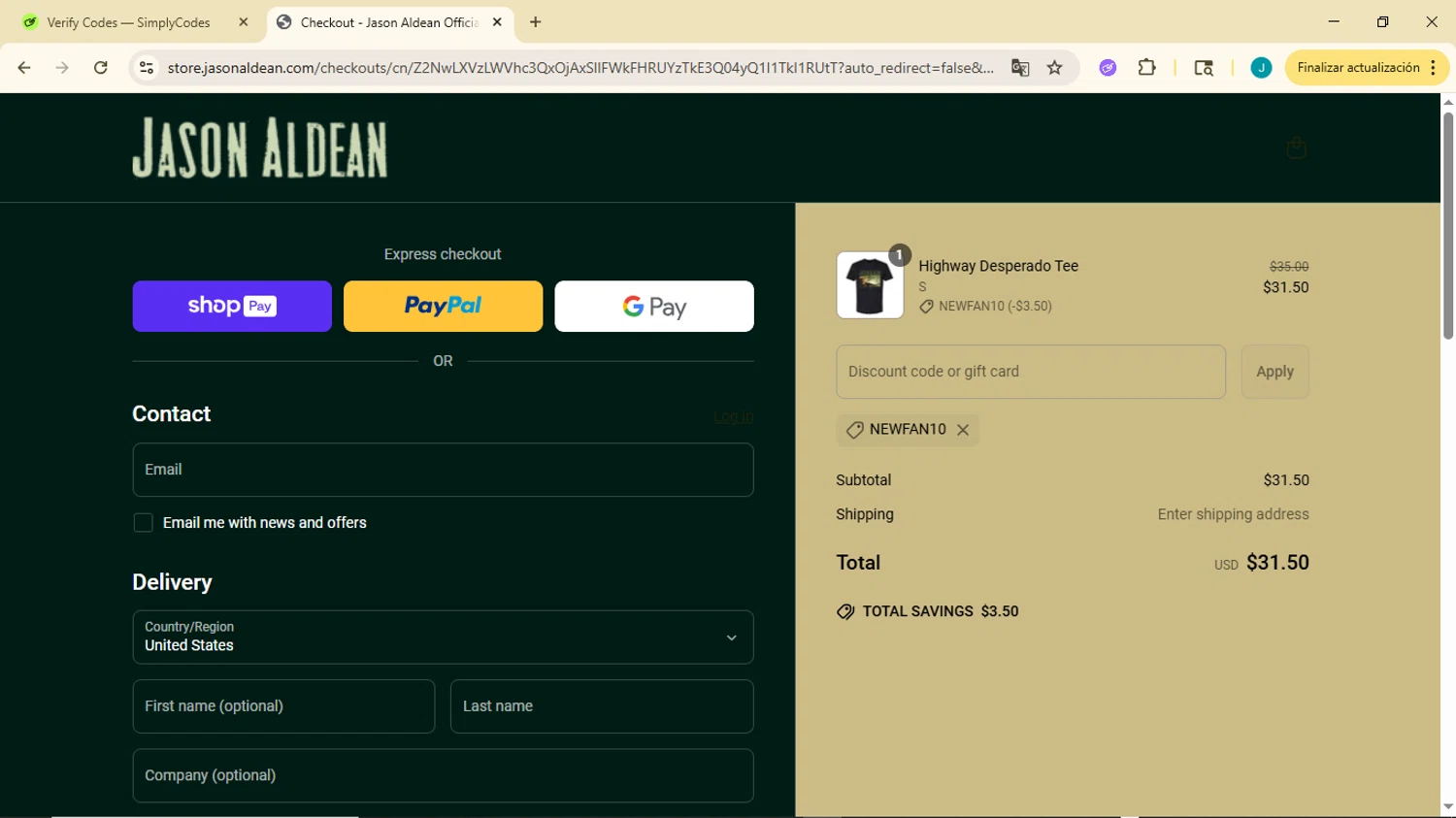
Task: Remove the NEWFAN10 discount code
Action: tap(963, 430)
